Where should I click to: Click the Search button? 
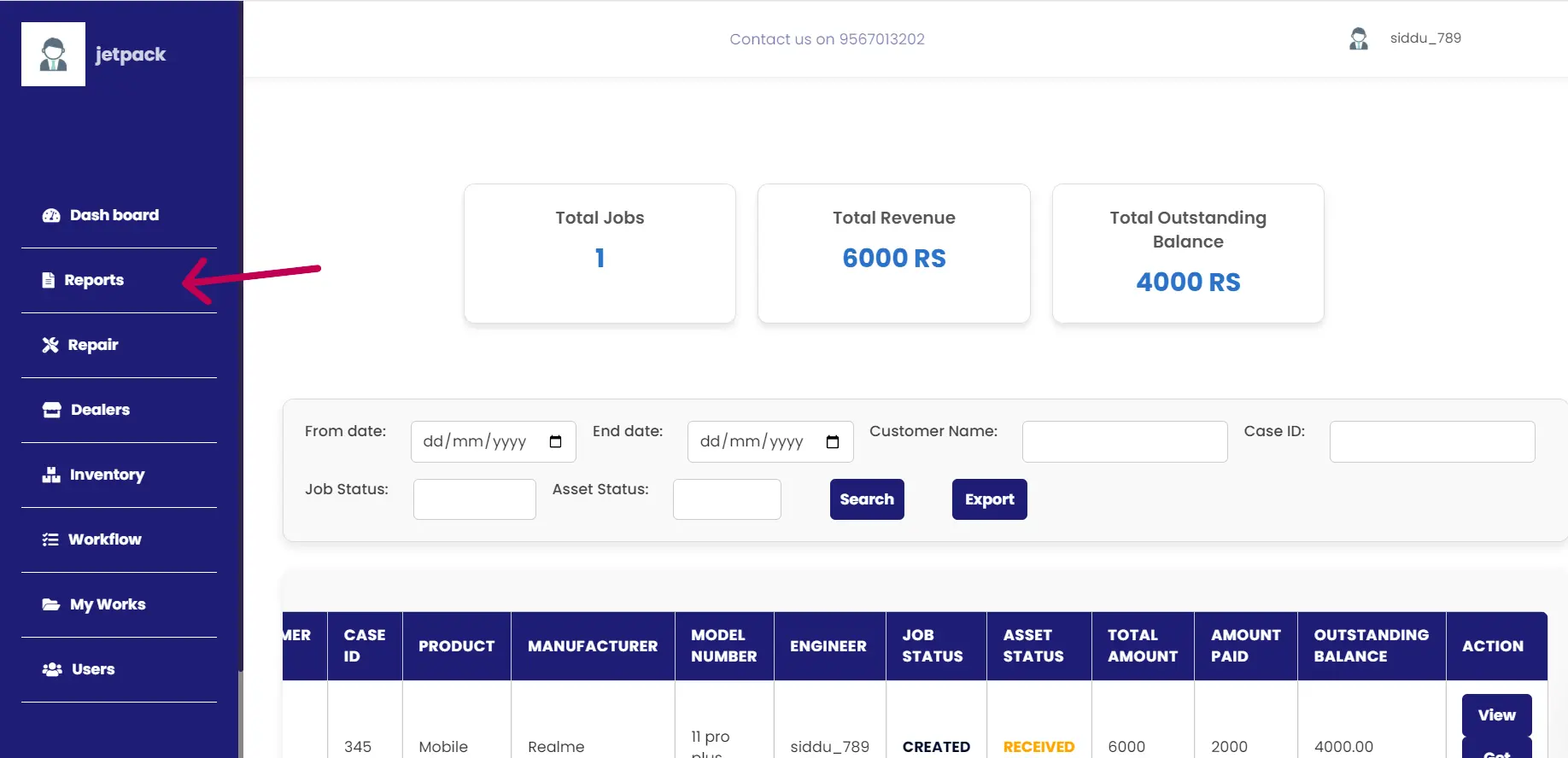pyautogui.click(x=867, y=499)
